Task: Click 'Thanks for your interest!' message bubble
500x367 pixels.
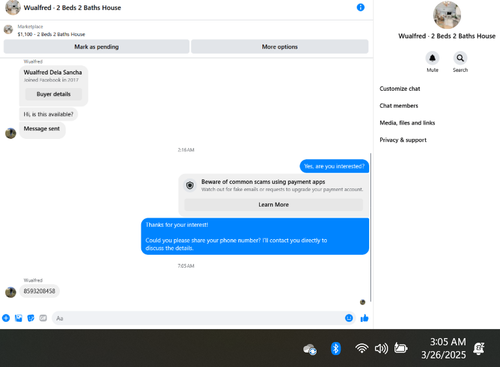Action: pyautogui.click(x=255, y=236)
